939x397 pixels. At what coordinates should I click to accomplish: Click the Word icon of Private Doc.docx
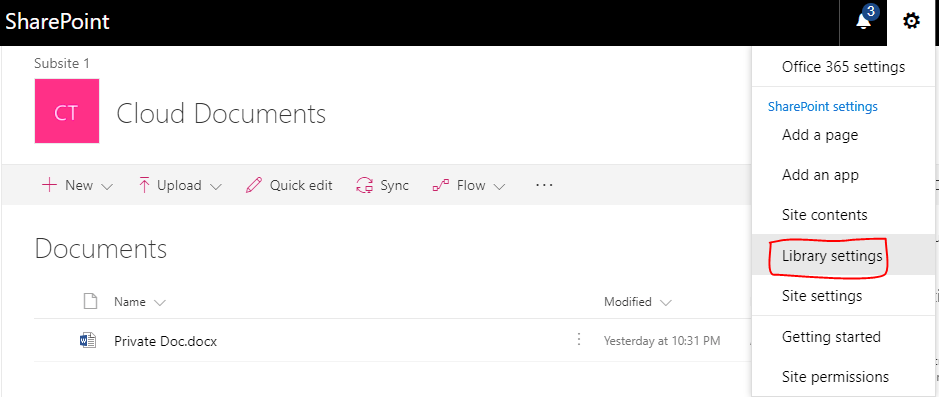coord(88,341)
